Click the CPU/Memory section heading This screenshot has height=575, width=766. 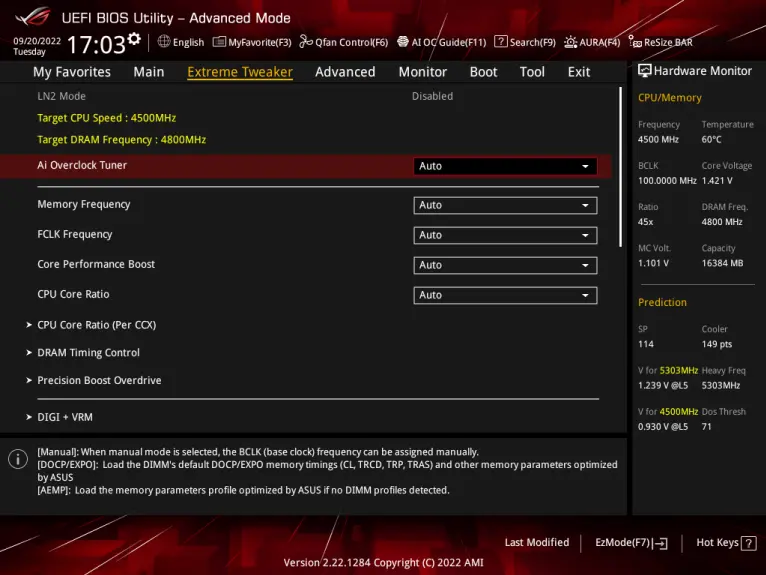(669, 98)
